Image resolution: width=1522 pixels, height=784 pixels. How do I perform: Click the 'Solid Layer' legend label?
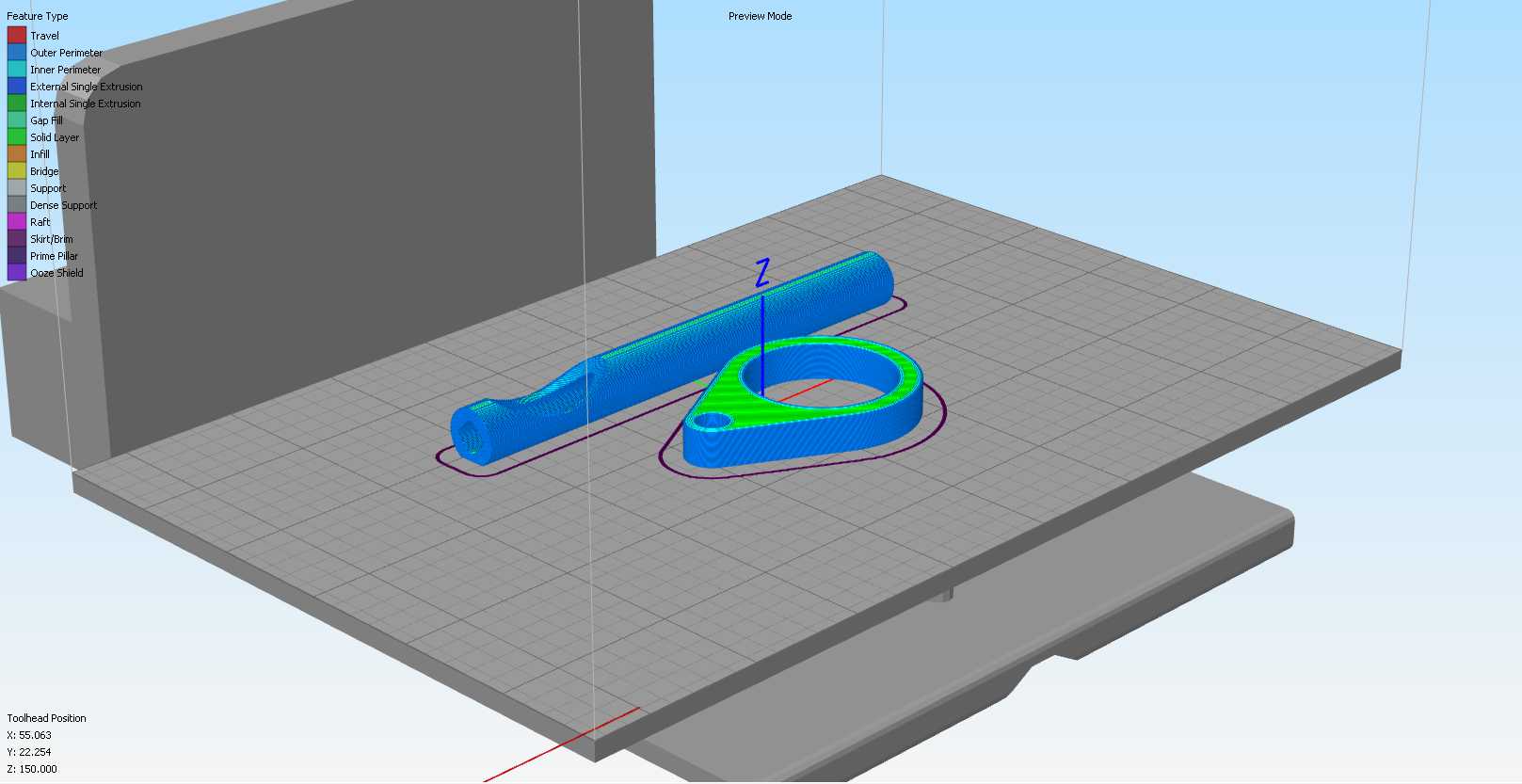[55, 137]
